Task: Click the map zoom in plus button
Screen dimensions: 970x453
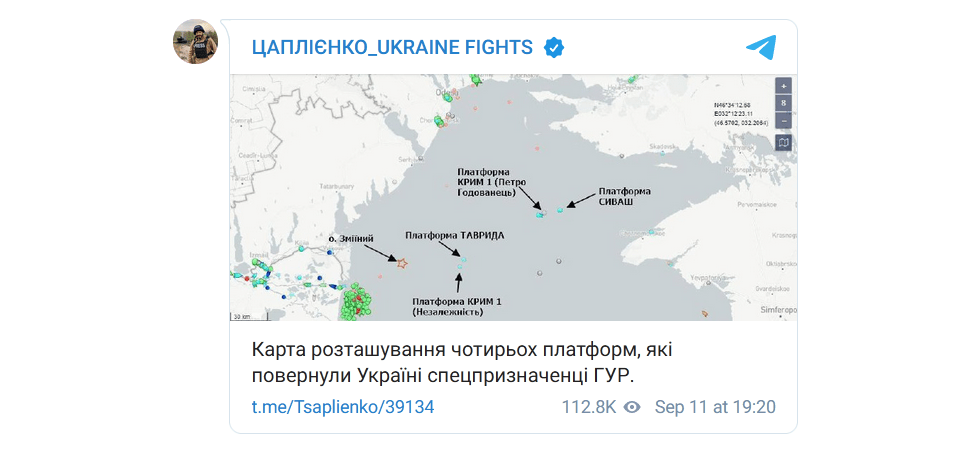Action: 783,85
